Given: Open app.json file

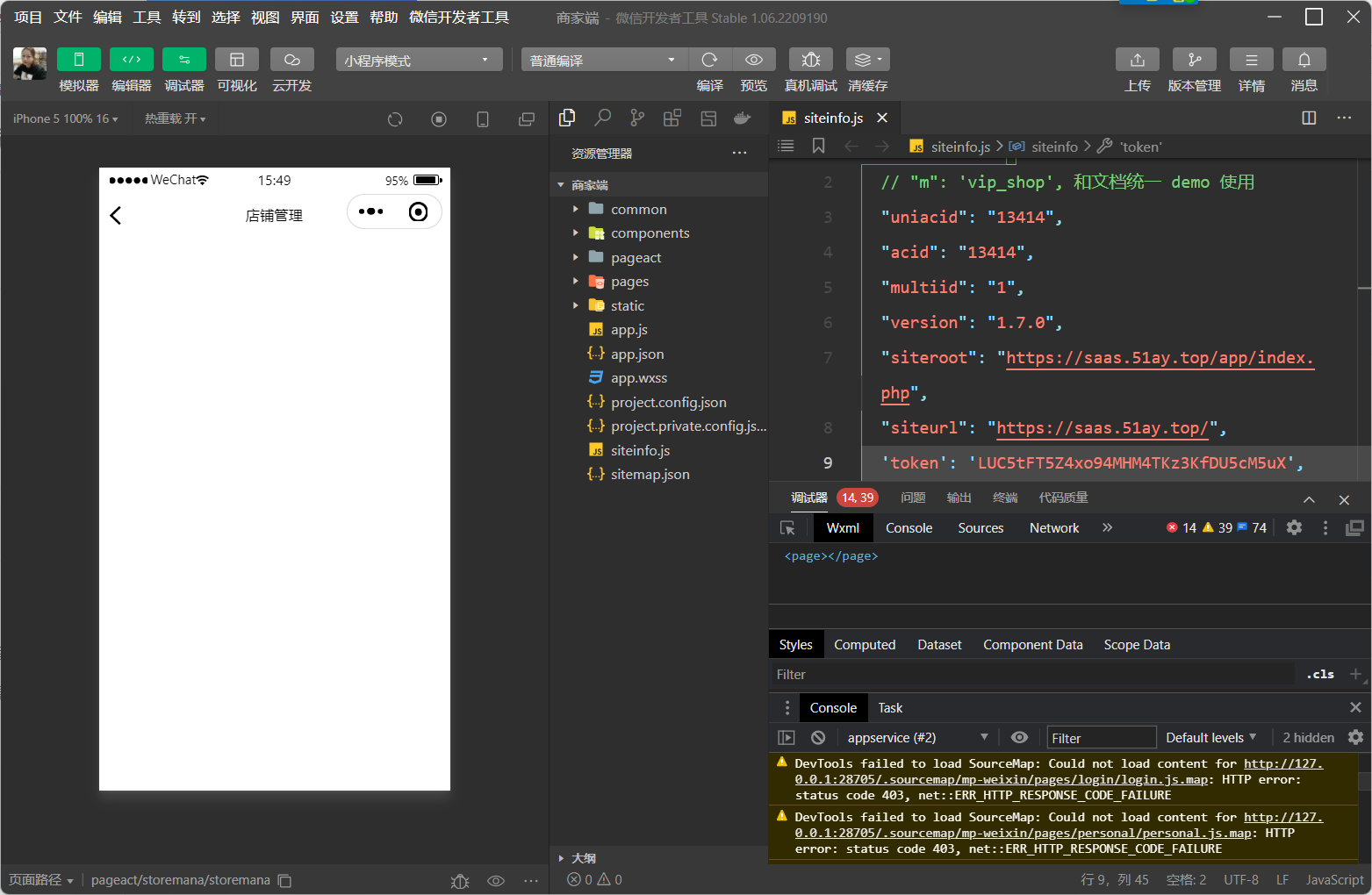Looking at the screenshot, I should click(637, 354).
